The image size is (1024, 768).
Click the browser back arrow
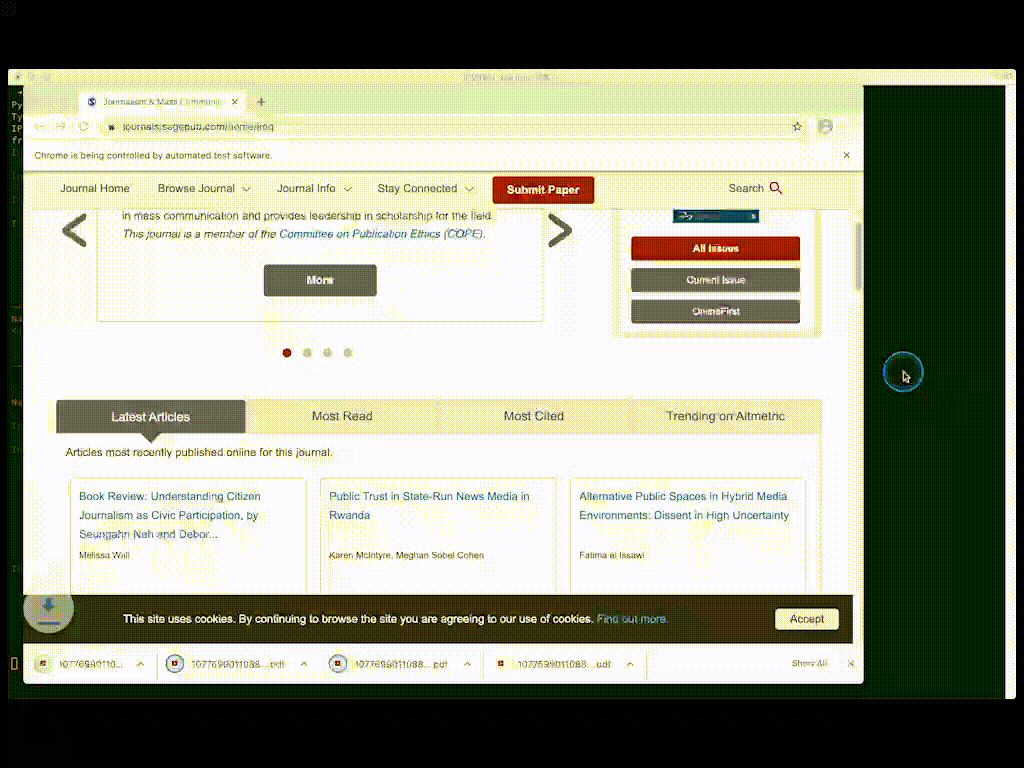(40, 127)
